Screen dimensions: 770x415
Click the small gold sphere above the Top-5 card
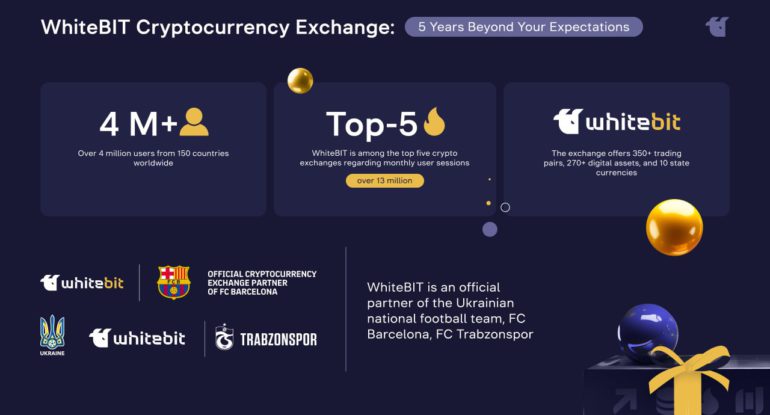click(x=300, y=81)
